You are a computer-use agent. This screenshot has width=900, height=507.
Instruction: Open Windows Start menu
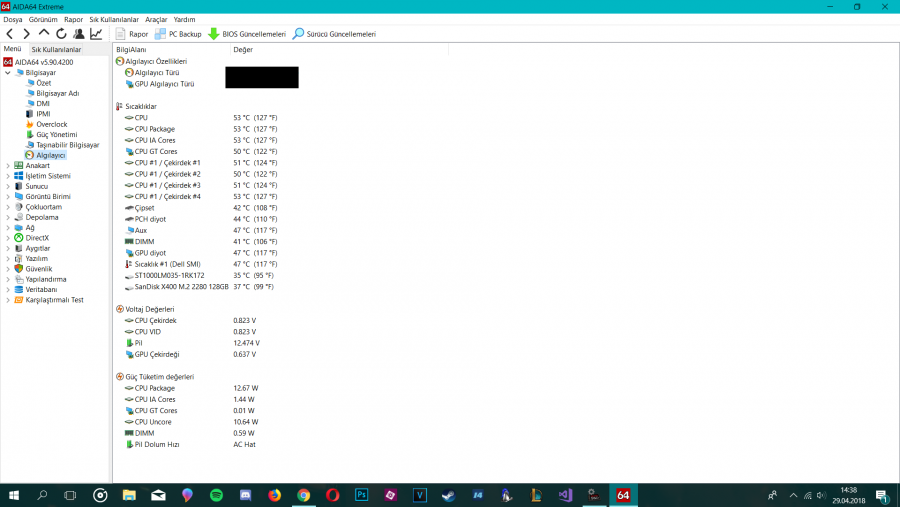[x=14, y=496]
